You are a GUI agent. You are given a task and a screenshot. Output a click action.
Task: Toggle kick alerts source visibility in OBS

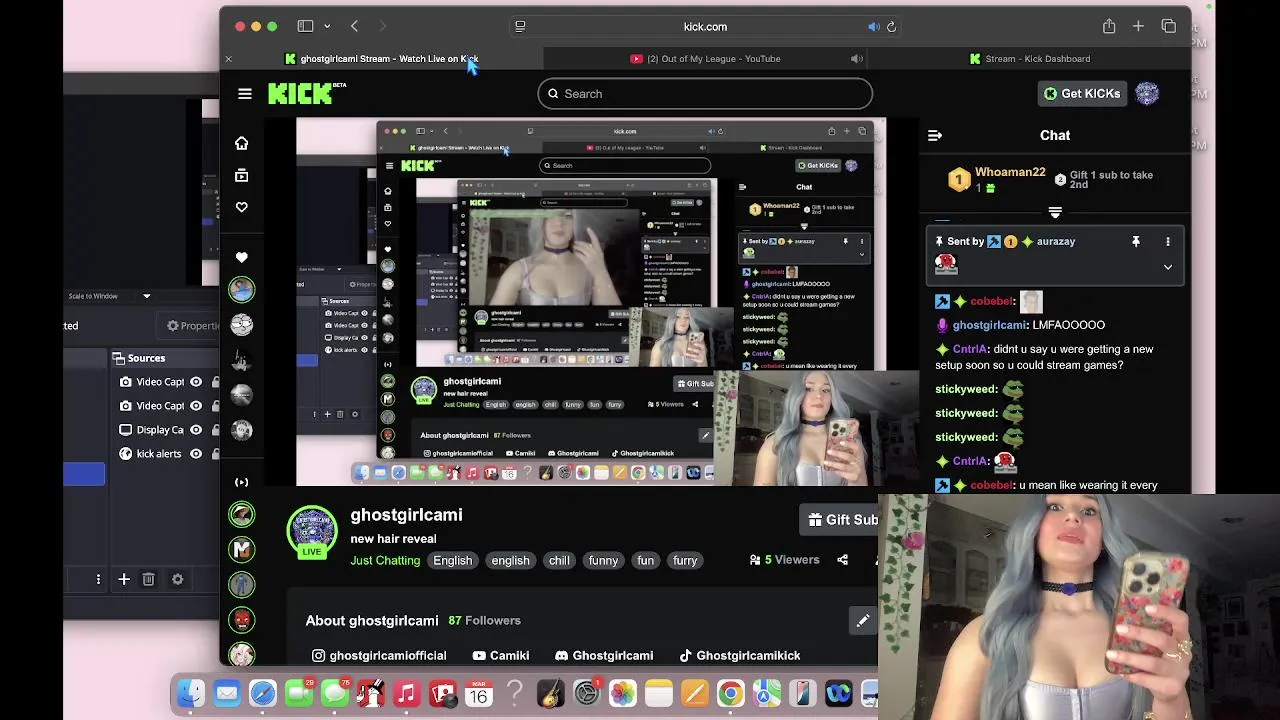pos(196,454)
